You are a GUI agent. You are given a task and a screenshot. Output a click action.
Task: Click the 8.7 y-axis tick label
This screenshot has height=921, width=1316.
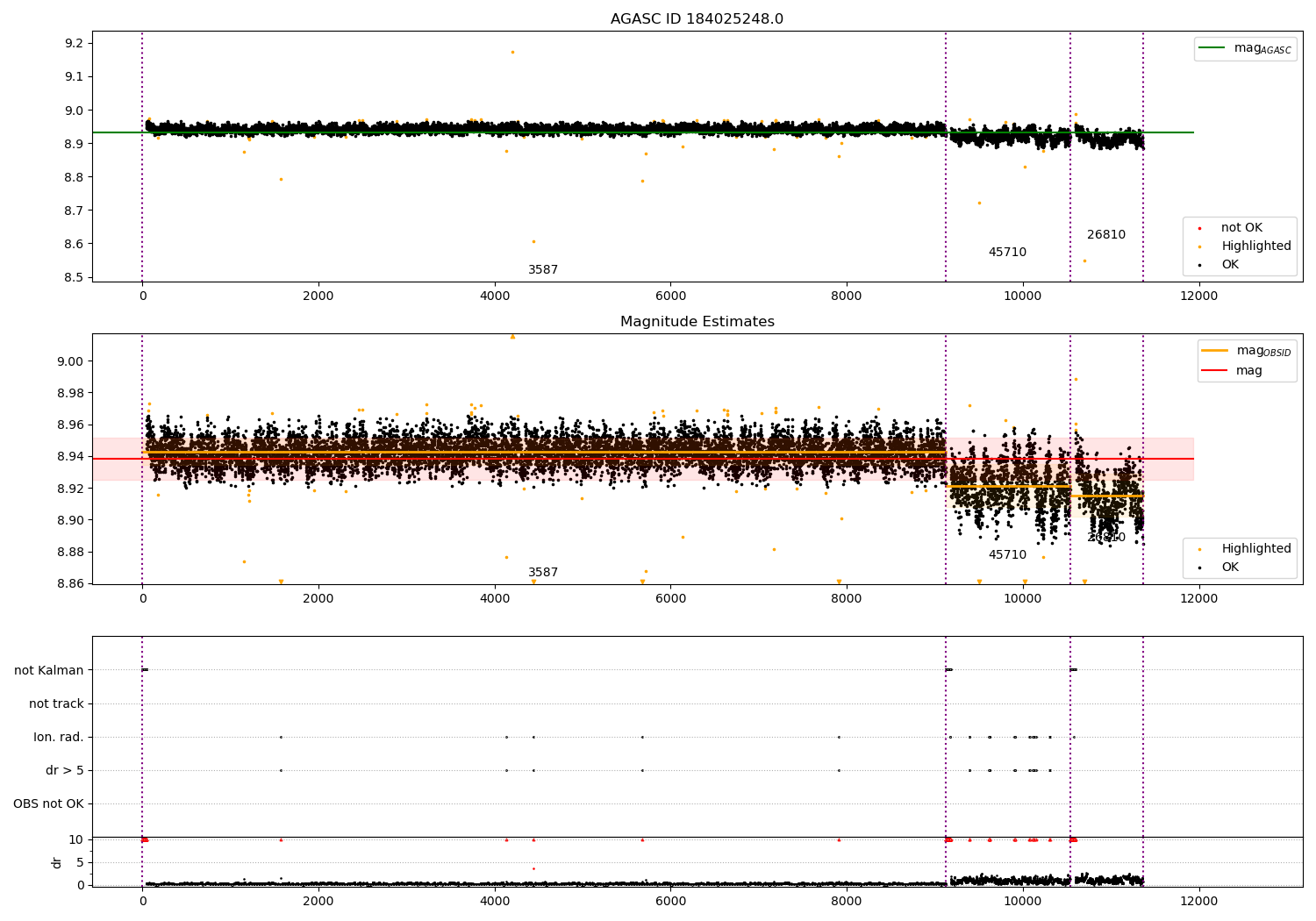click(x=75, y=211)
